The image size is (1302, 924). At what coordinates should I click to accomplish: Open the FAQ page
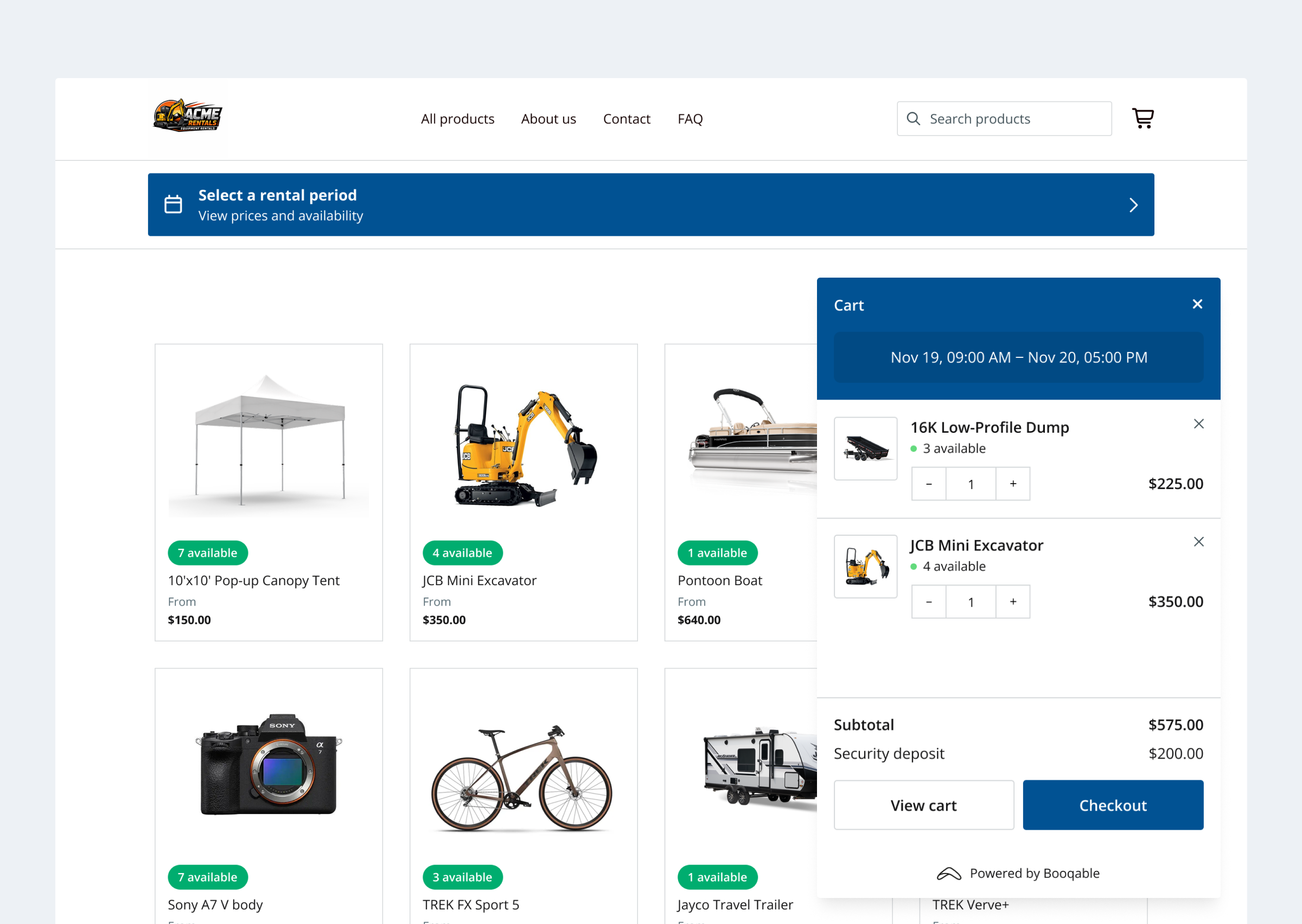[x=690, y=119]
